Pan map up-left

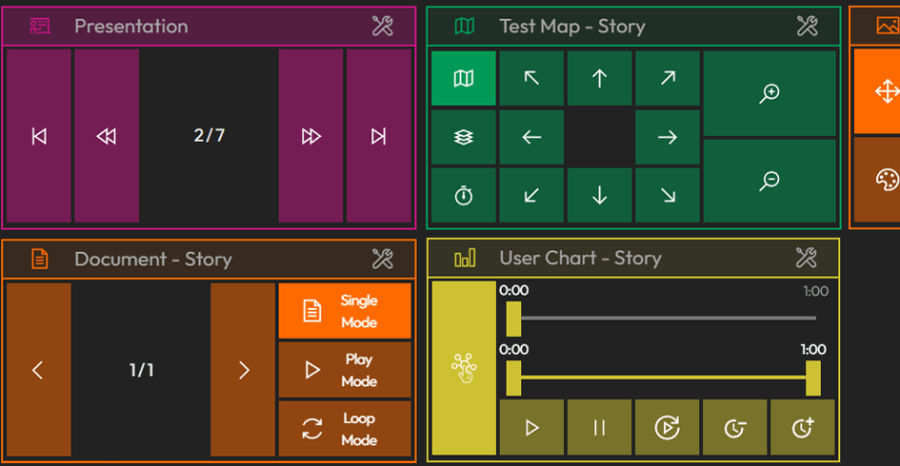[532, 78]
